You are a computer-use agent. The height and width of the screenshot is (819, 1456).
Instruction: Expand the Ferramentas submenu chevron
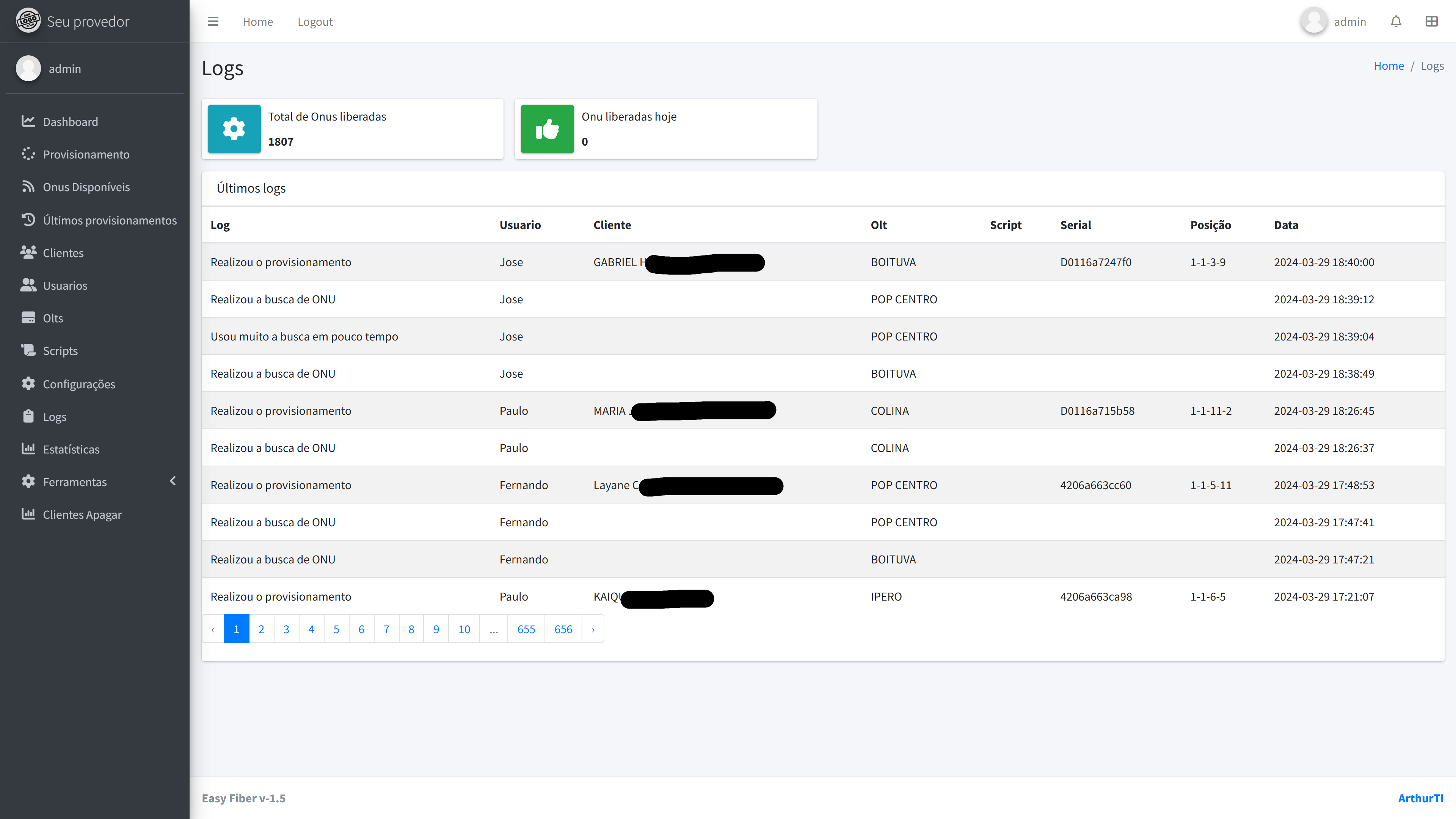[x=173, y=481]
